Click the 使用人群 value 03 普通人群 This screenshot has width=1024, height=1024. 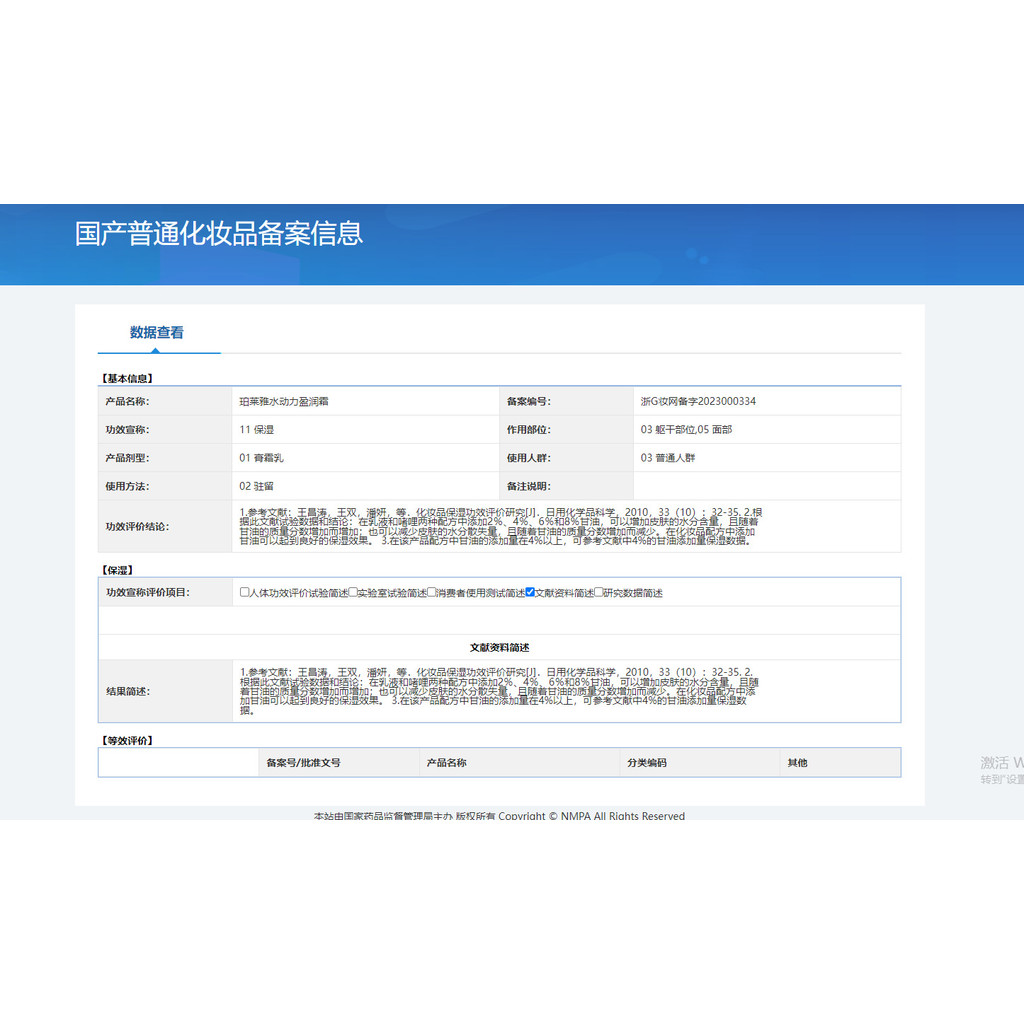pos(667,458)
